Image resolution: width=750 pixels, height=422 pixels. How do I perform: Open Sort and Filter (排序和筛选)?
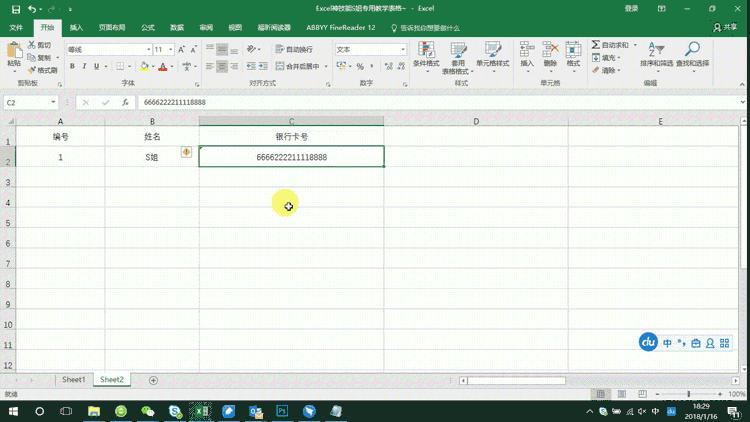point(657,56)
